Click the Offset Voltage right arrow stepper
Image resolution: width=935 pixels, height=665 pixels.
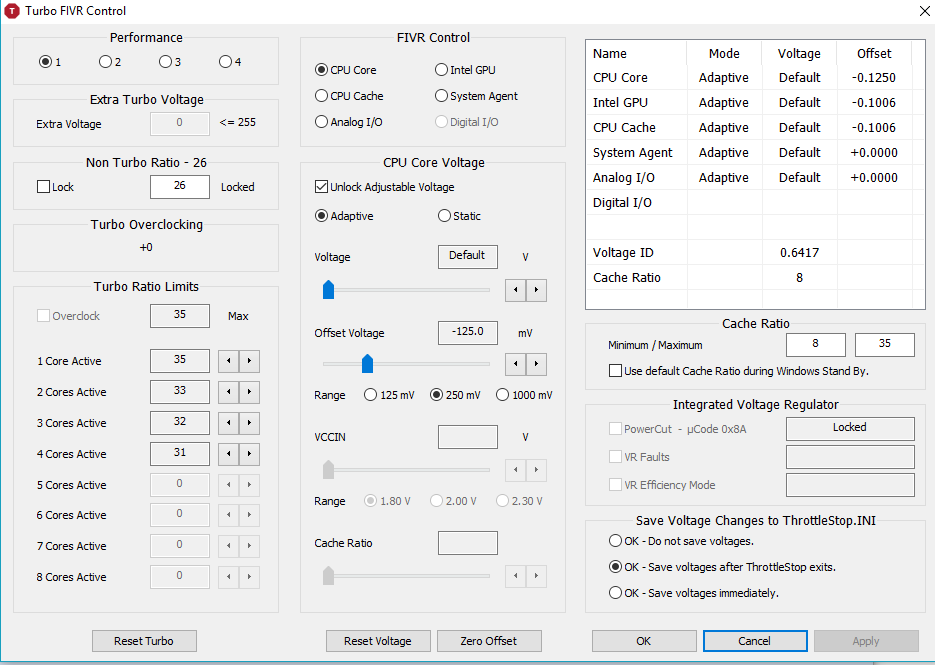coord(537,364)
